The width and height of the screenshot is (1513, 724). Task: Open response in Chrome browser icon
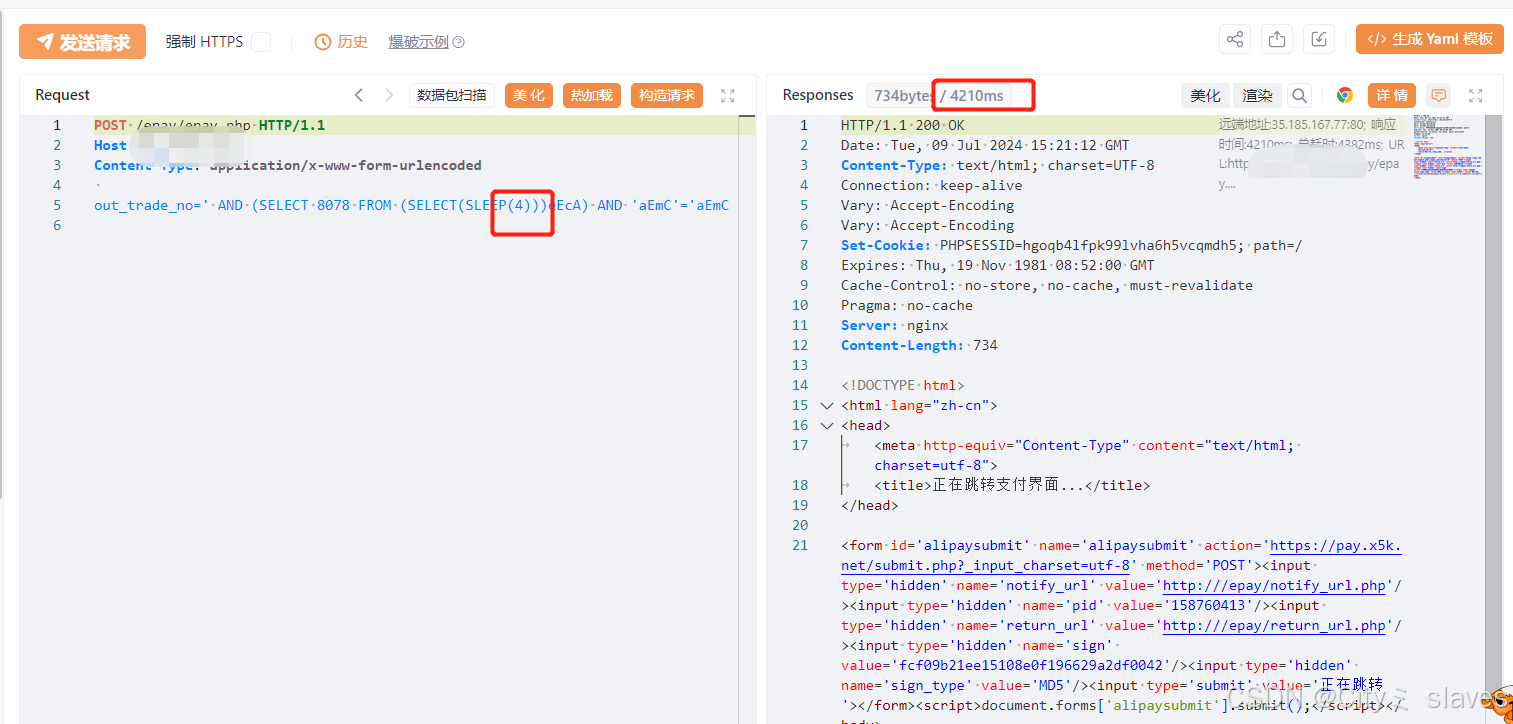1345,96
